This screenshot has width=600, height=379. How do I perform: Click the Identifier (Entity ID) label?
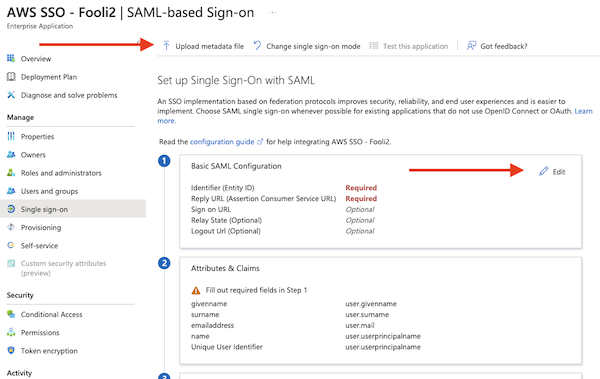point(222,188)
